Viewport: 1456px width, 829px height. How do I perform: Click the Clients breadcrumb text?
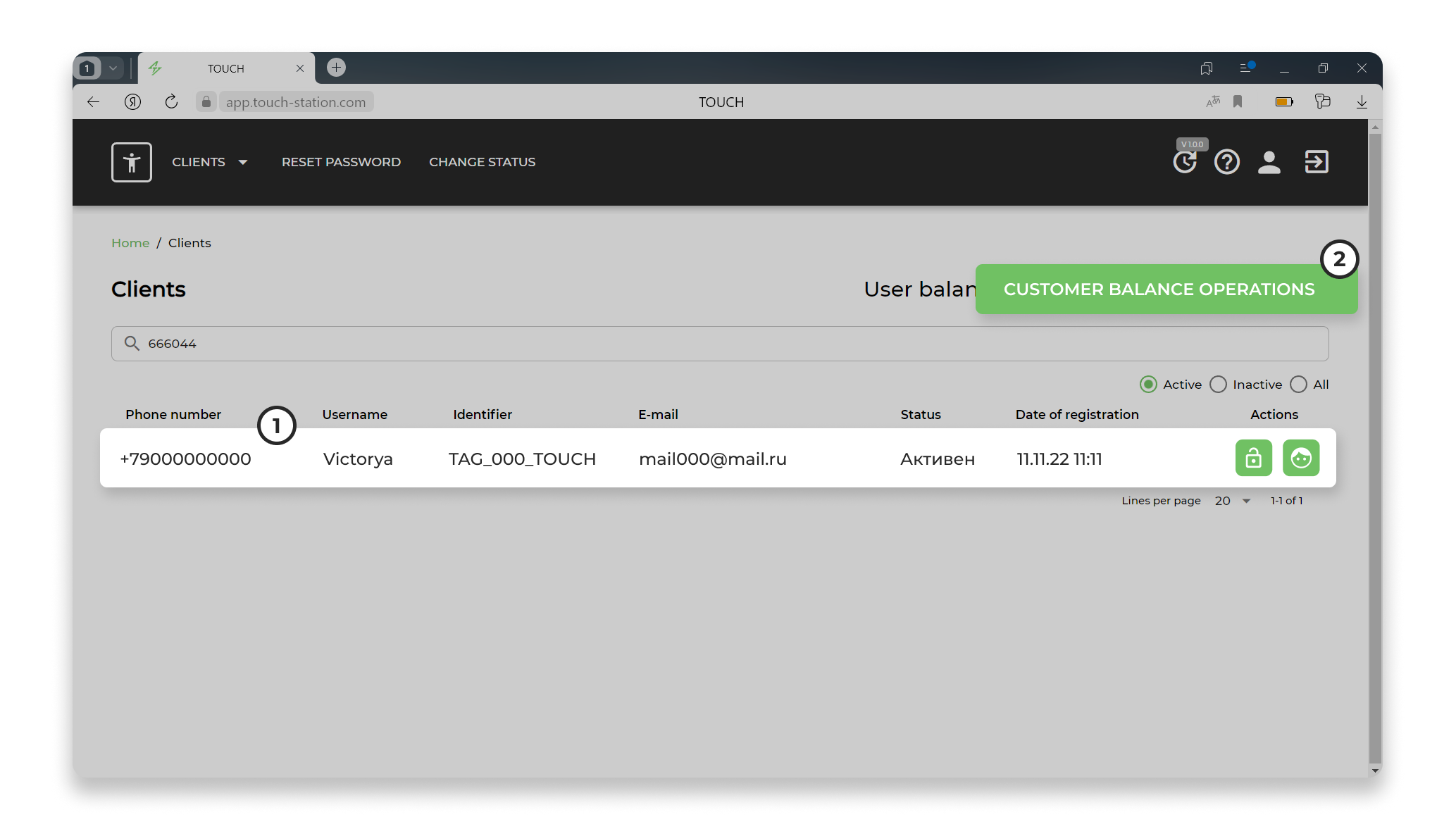point(189,243)
